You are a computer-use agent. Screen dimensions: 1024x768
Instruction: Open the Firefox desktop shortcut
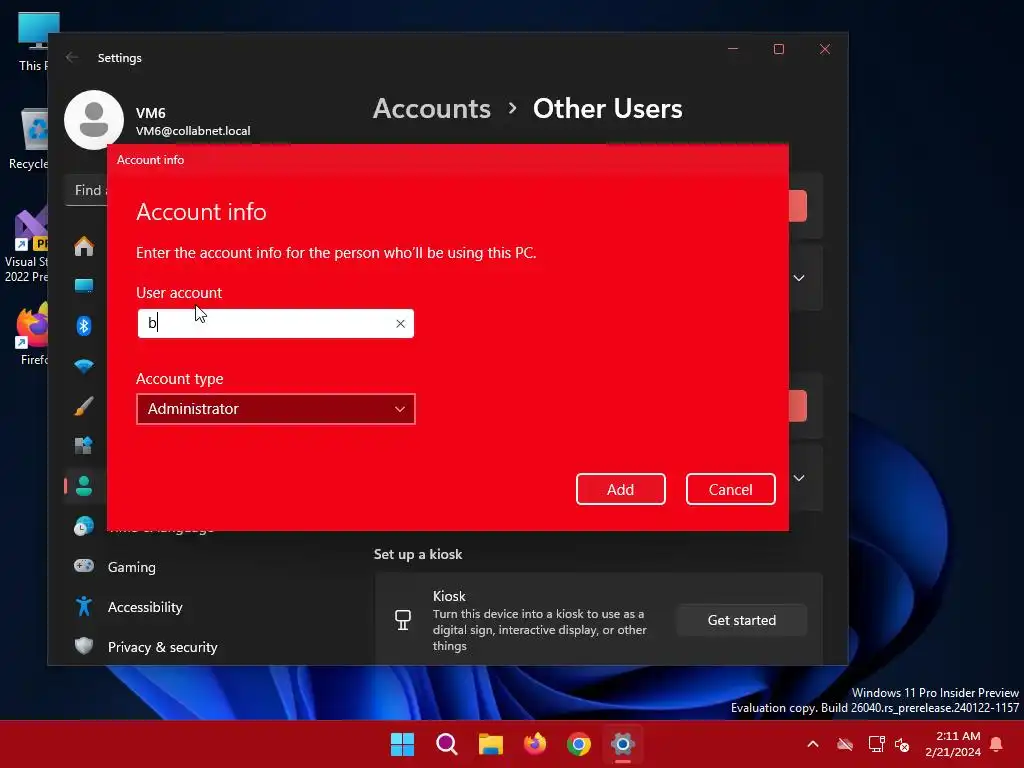pyautogui.click(x=31, y=333)
